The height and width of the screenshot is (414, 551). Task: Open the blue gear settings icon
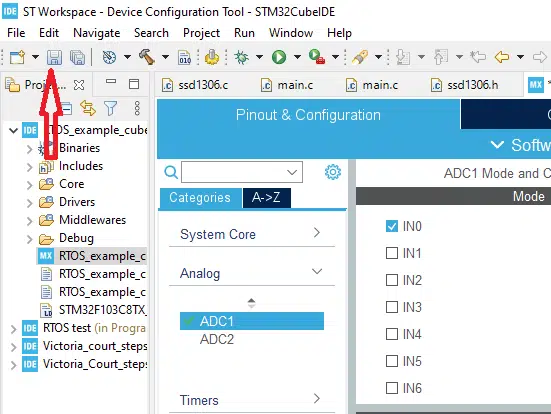tap(333, 172)
